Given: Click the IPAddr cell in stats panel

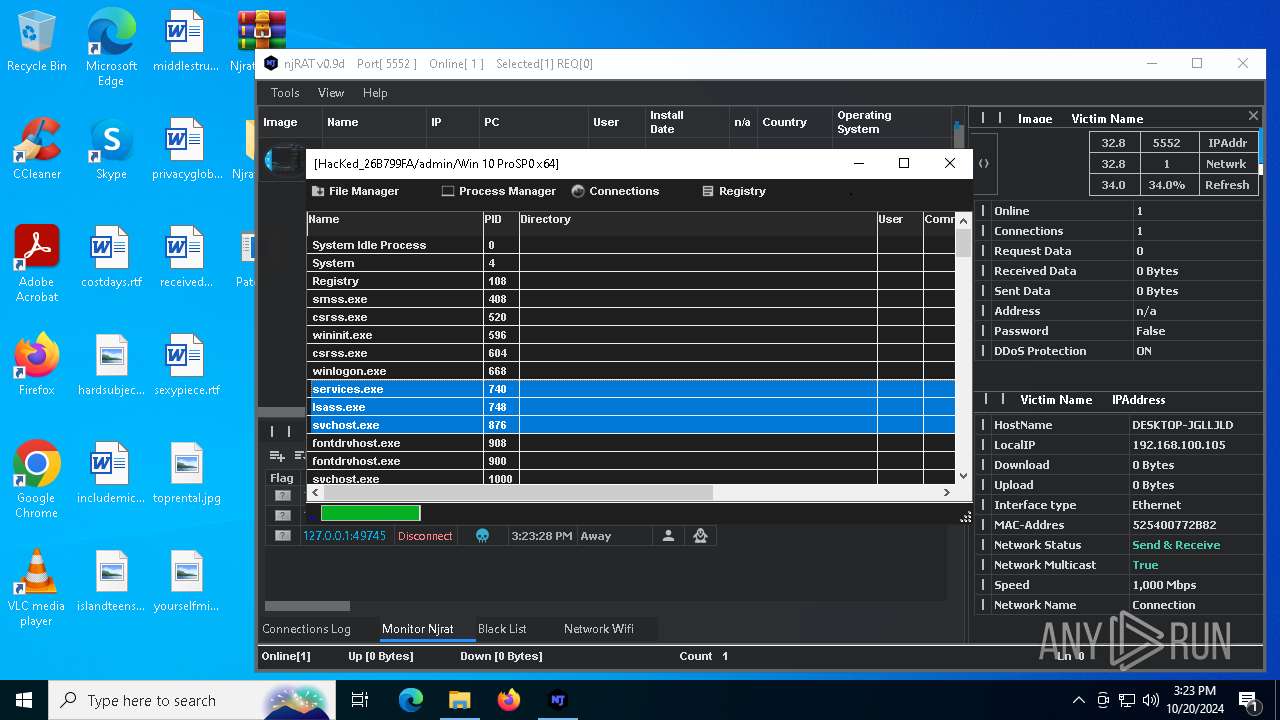Looking at the screenshot, I should coord(1226,143).
